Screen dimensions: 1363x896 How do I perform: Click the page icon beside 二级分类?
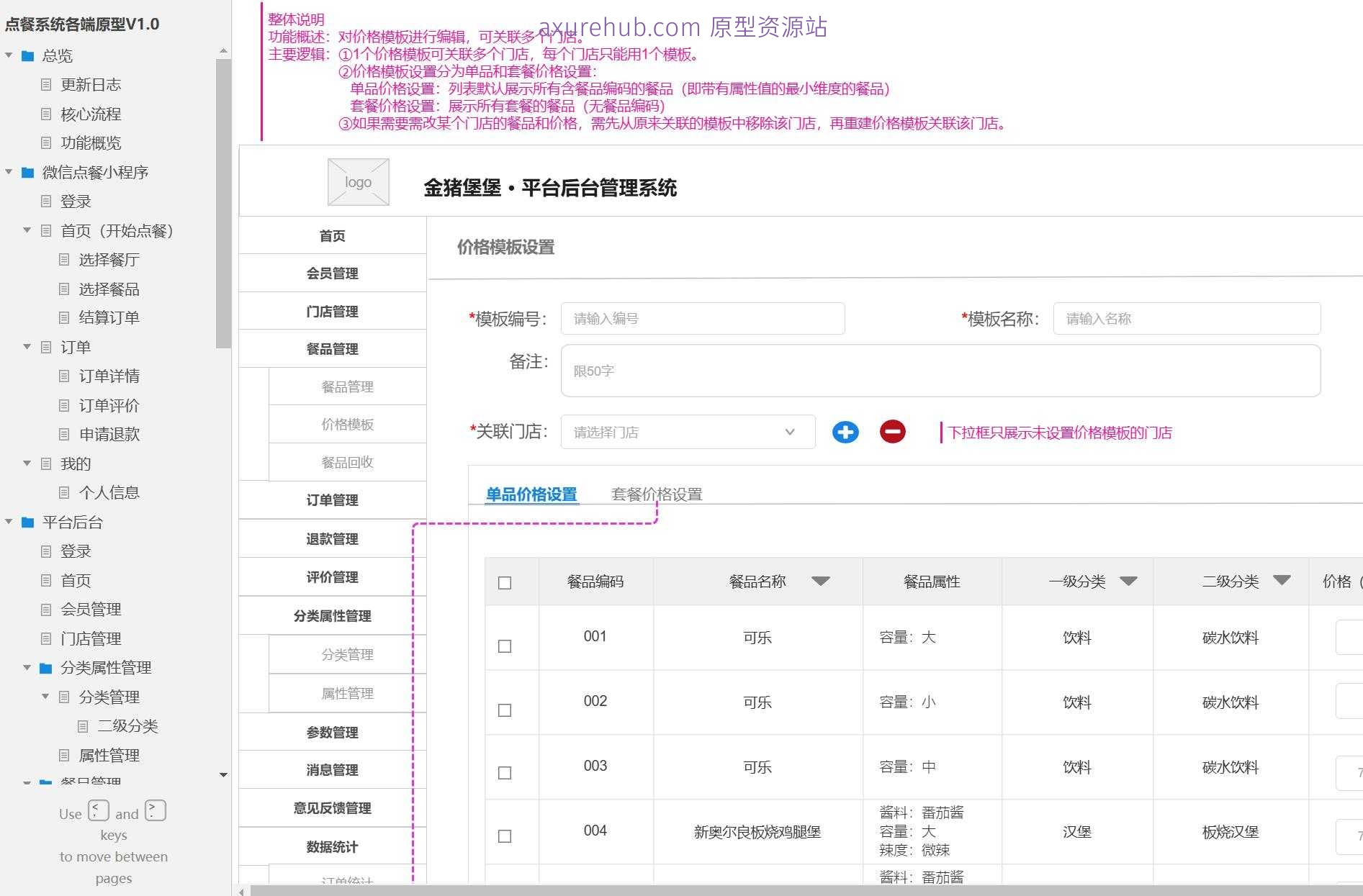click(83, 726)
